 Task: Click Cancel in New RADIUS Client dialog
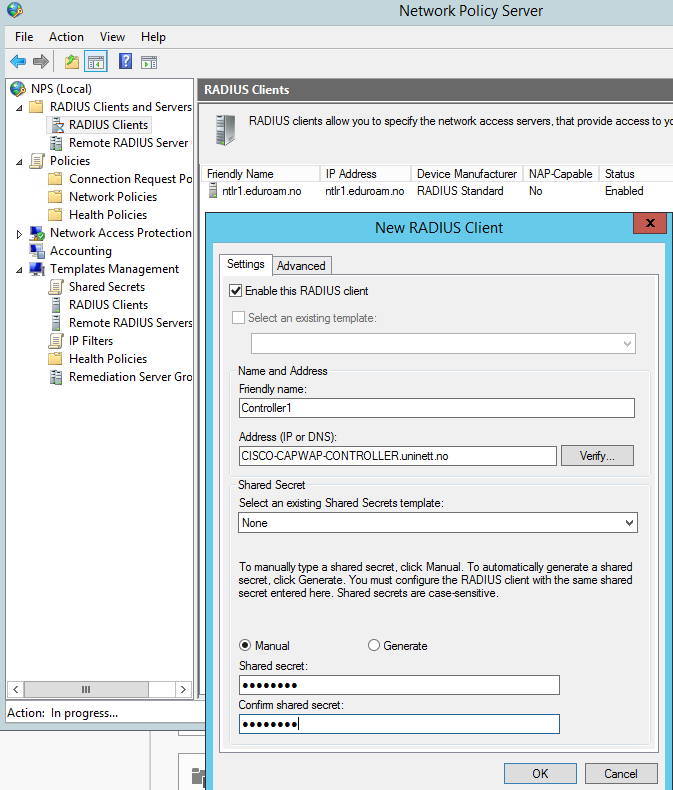pyautogui.click(x=621, y=773)
